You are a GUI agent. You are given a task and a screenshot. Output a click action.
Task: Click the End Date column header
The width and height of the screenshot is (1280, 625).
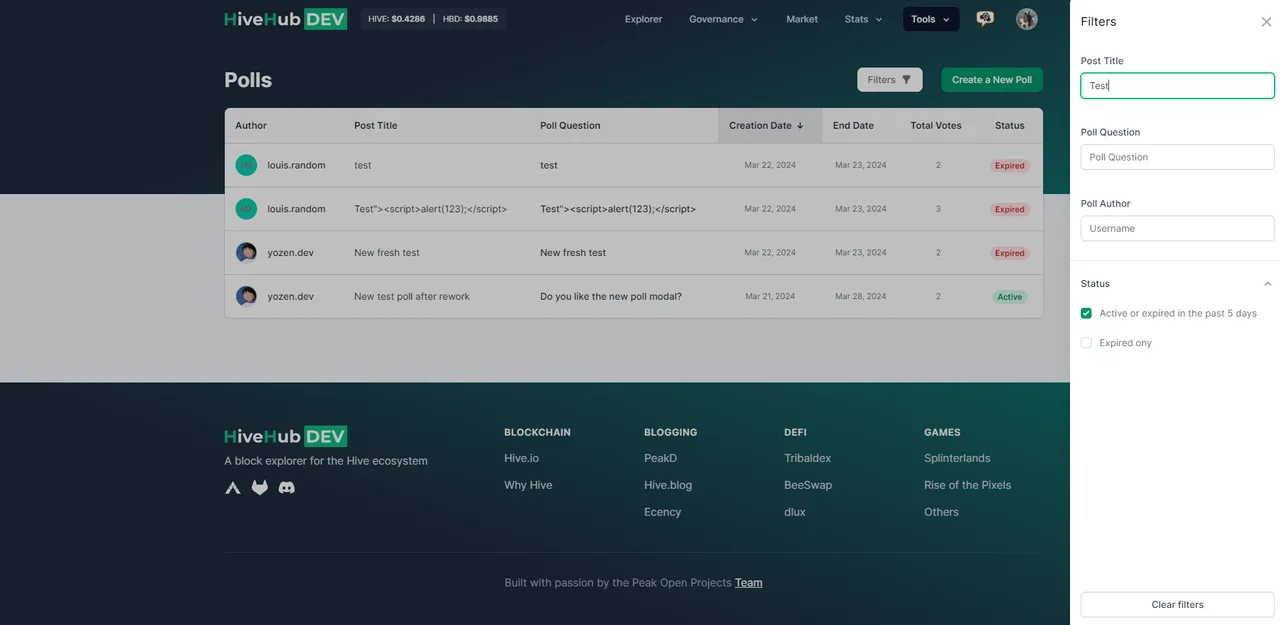click(x=853, y=126)
